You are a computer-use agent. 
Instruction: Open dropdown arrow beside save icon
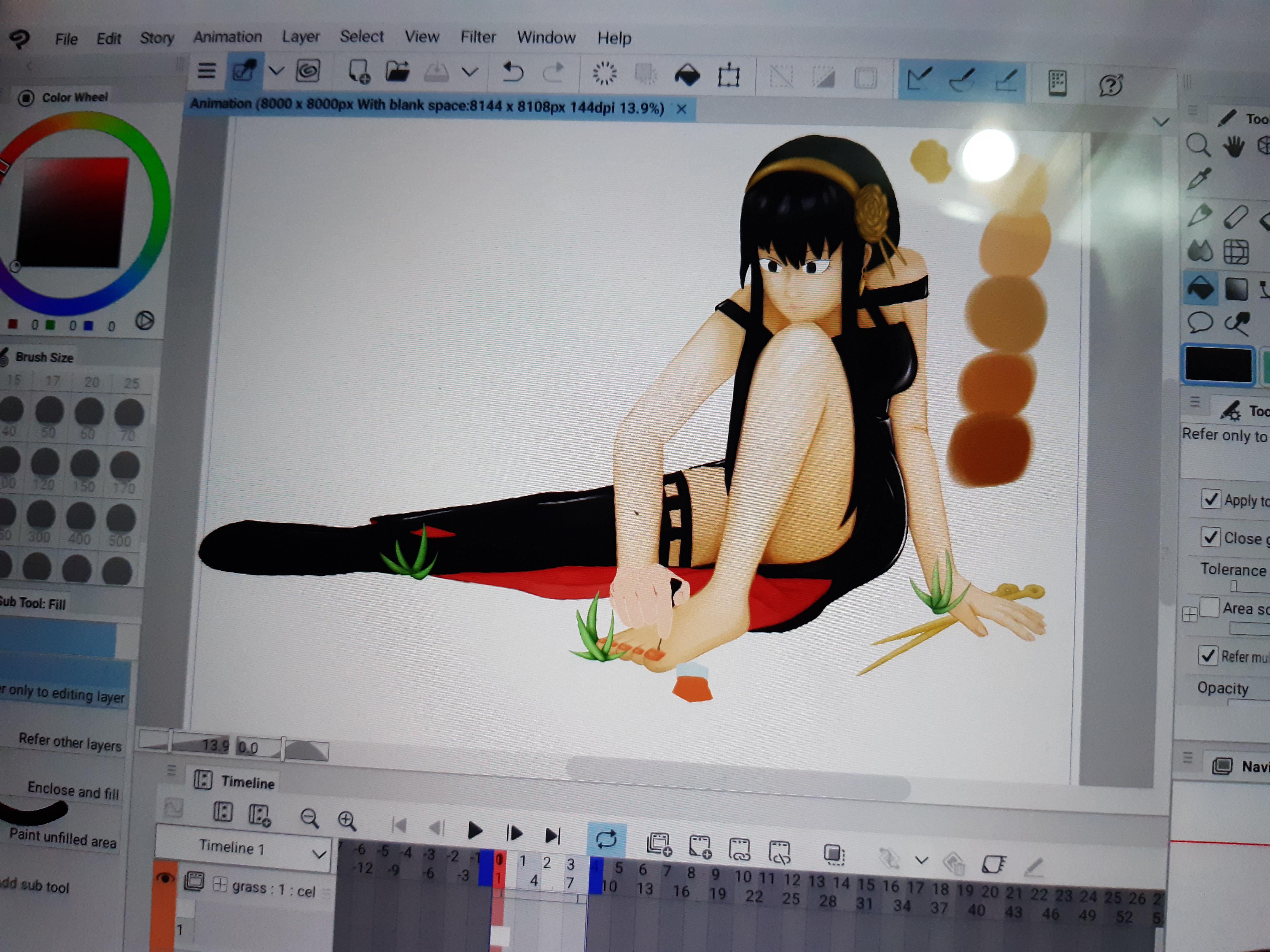(x=470, y=72)
